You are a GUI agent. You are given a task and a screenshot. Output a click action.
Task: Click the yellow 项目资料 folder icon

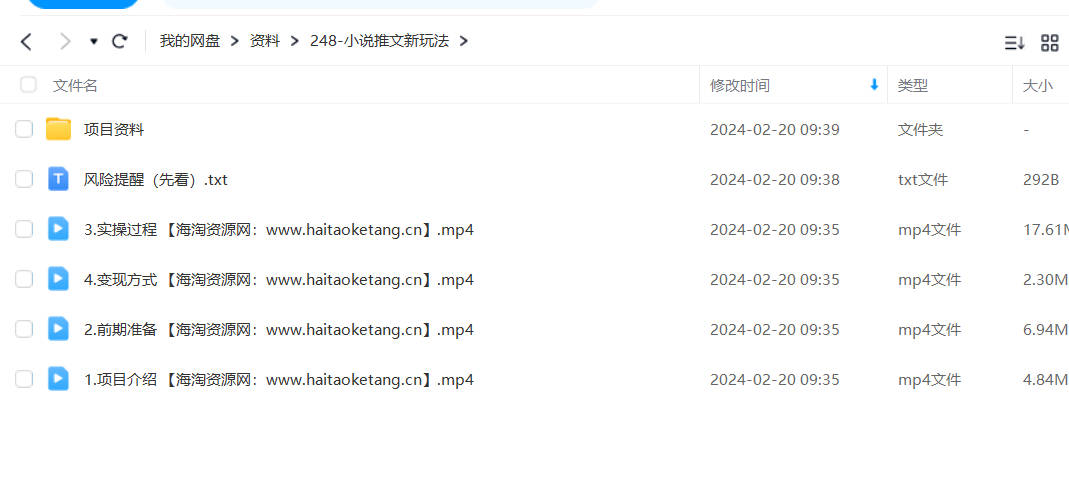point(59,129)
